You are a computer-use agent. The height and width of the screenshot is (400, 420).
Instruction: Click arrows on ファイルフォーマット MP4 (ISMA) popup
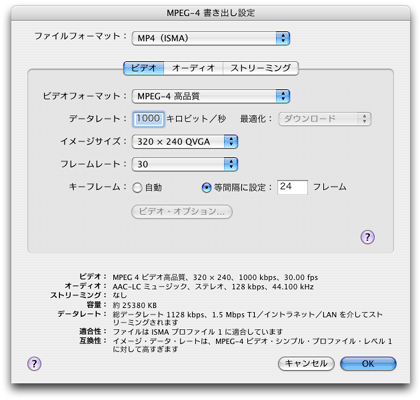click(x=283, y=38)
